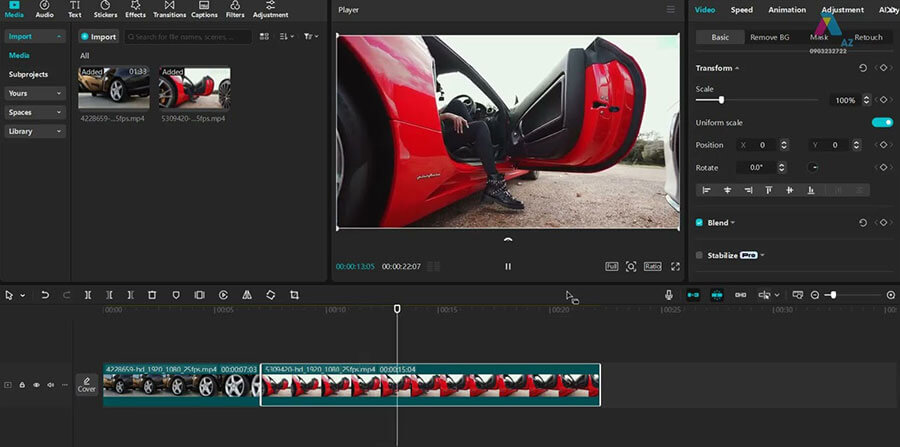Select the pointer tool in the timeline toolbar

click(9, 295)
